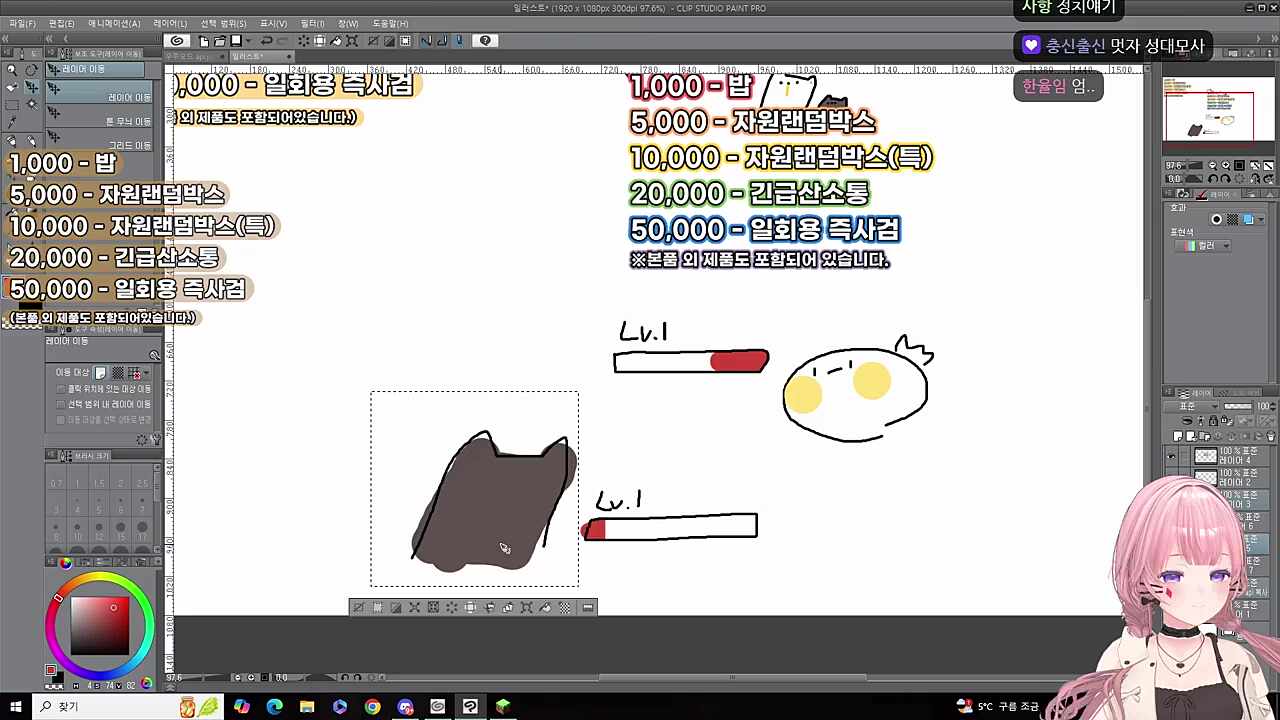Toggle the snap to ruler toolbar button

(426, 41)
